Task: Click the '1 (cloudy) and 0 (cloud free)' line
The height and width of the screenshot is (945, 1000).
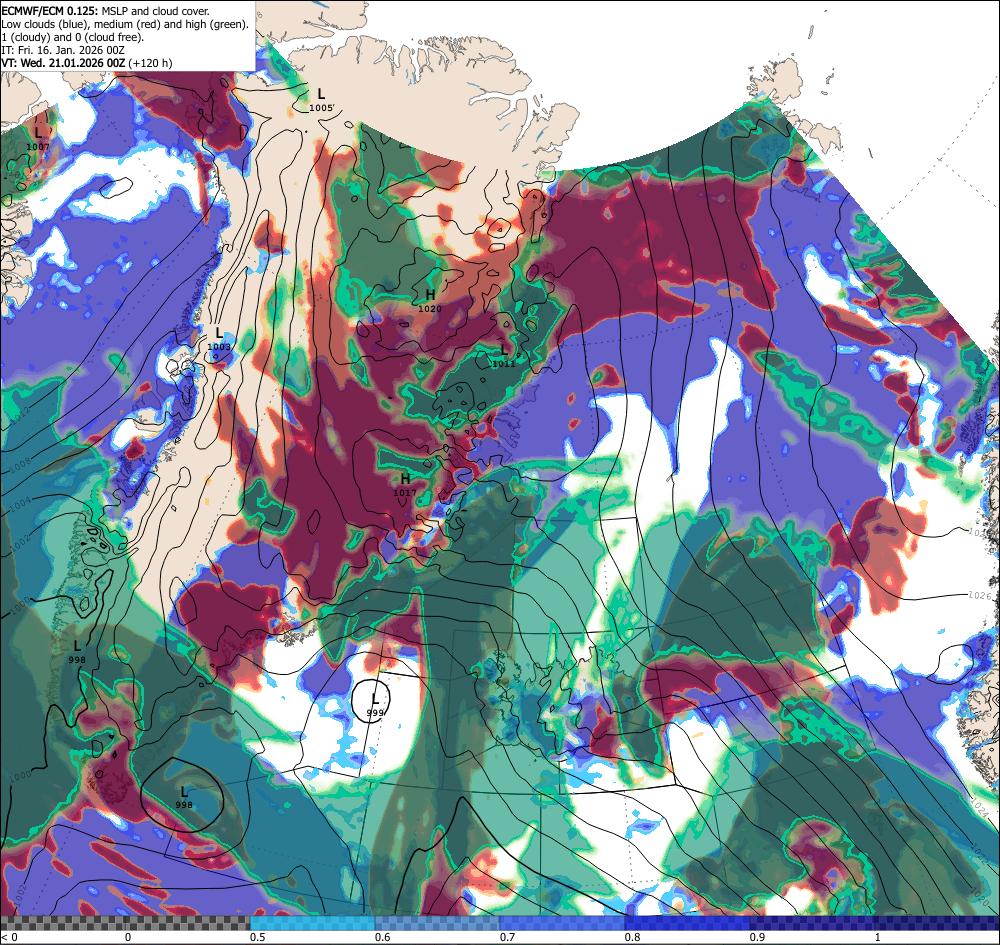Action: pos(73,37)
